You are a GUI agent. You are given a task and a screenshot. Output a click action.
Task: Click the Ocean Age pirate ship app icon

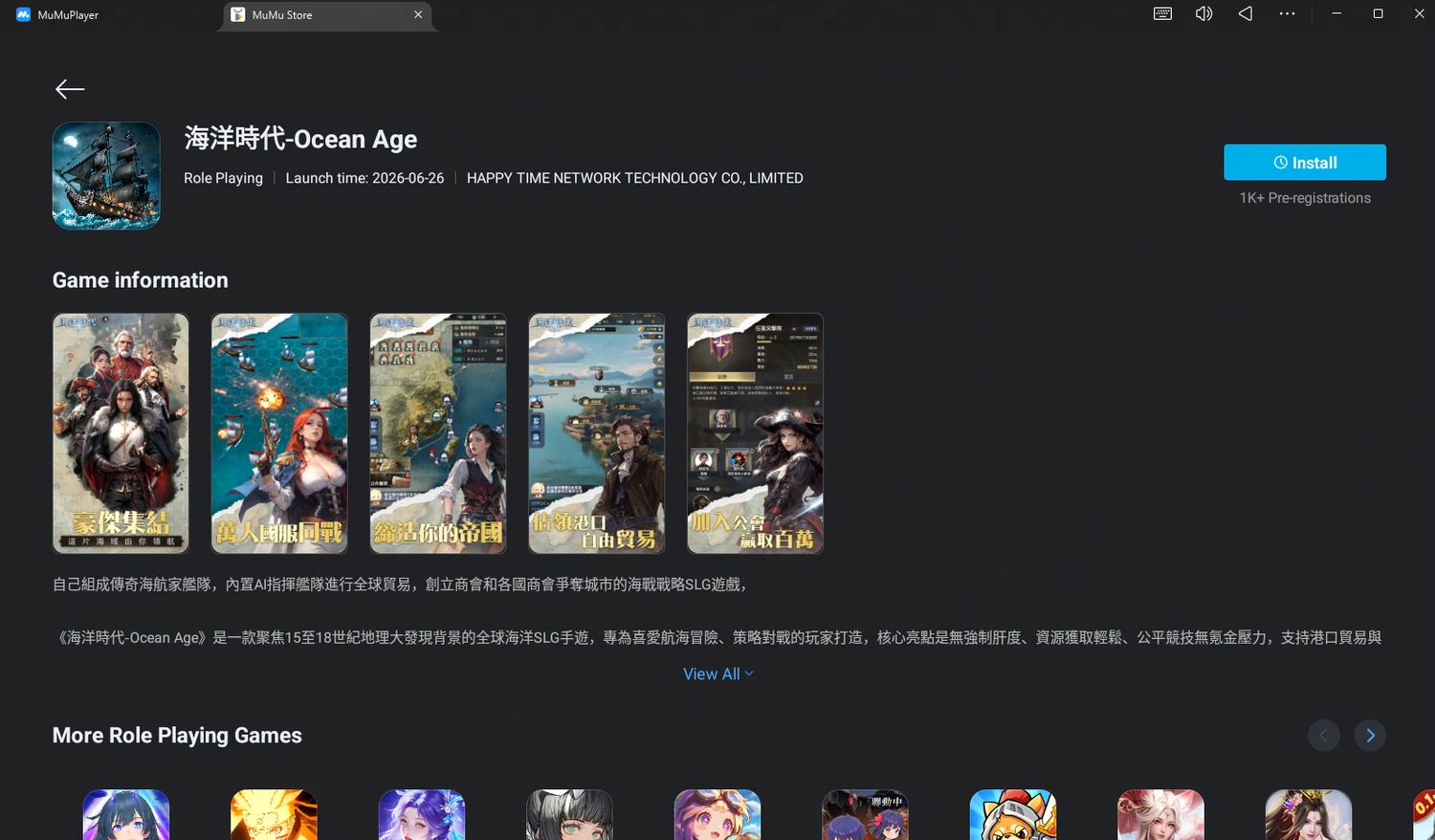pyautogui.click(x=106, y=175)
